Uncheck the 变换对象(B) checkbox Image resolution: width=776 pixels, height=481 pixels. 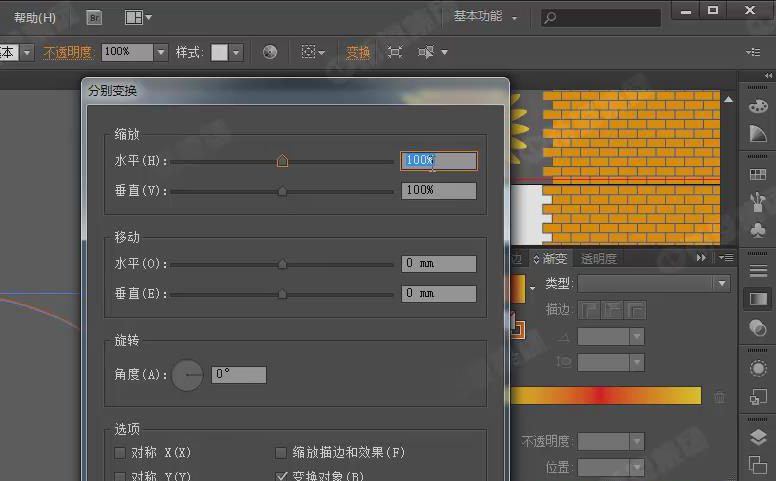tap(281, 476)
